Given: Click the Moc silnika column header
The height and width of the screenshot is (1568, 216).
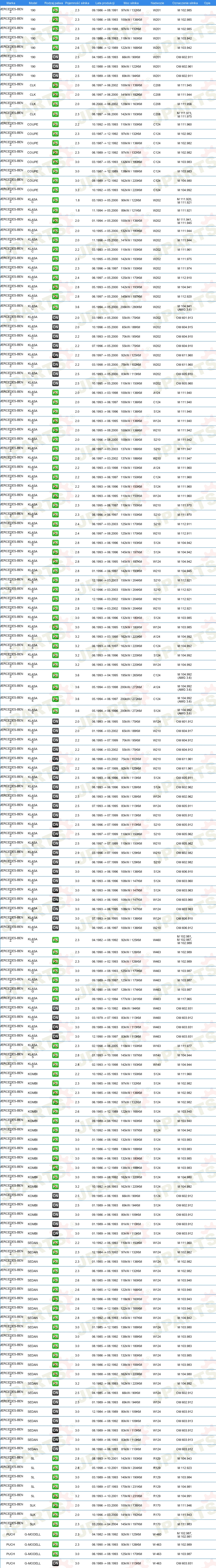Looking at the screenshot, I should pyautogui.click(x=131, y=3).
